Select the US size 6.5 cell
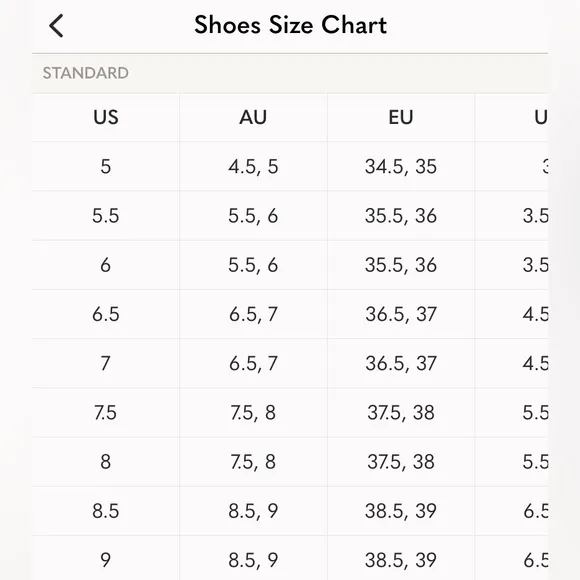Screen dimensions: 580x580 tap(106, 314)
